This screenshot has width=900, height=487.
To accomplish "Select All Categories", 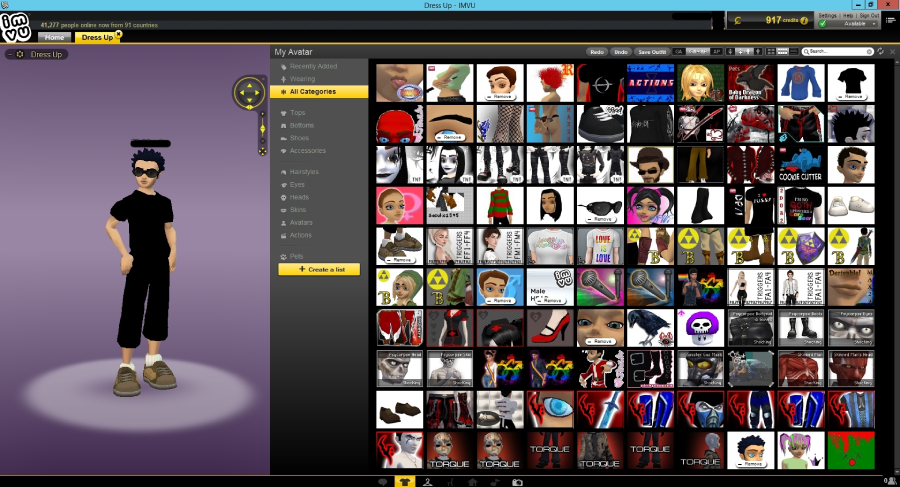I will [319, 92].
